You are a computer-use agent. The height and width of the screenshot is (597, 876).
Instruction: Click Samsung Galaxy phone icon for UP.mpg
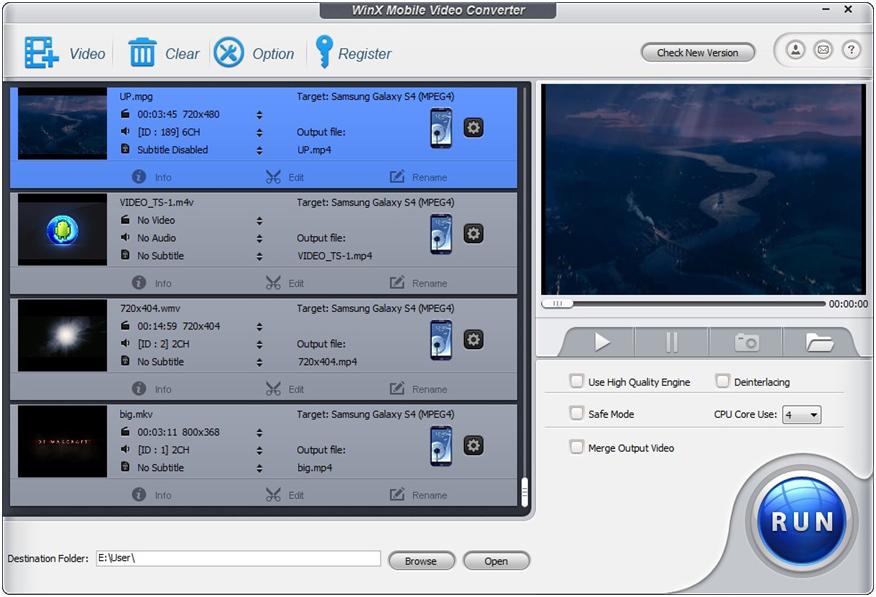point(441,128)
